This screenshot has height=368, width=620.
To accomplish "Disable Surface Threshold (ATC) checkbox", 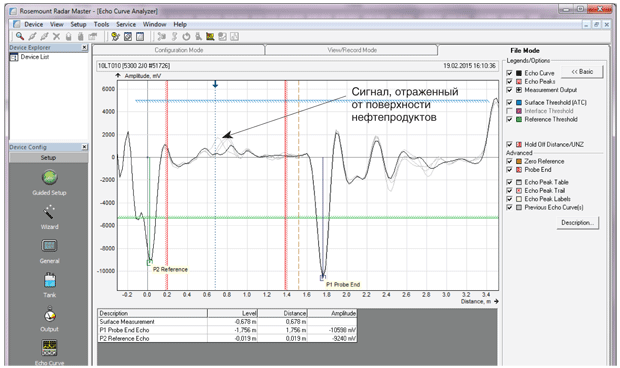I will (x=509, y=102).
